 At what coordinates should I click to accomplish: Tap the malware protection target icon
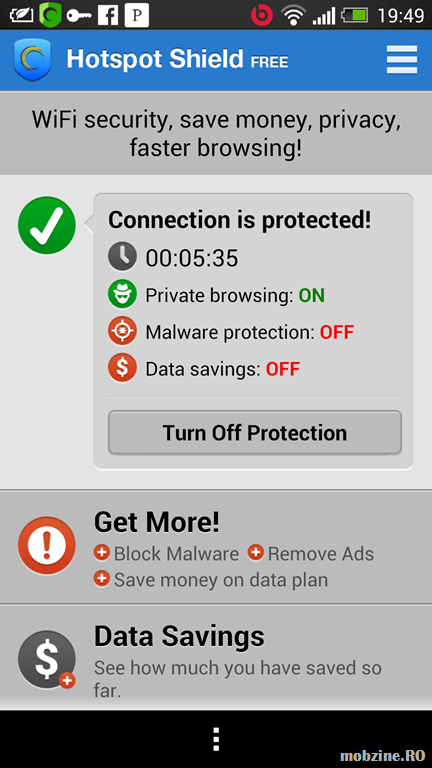pyautogui.click(x=122, y=332)
